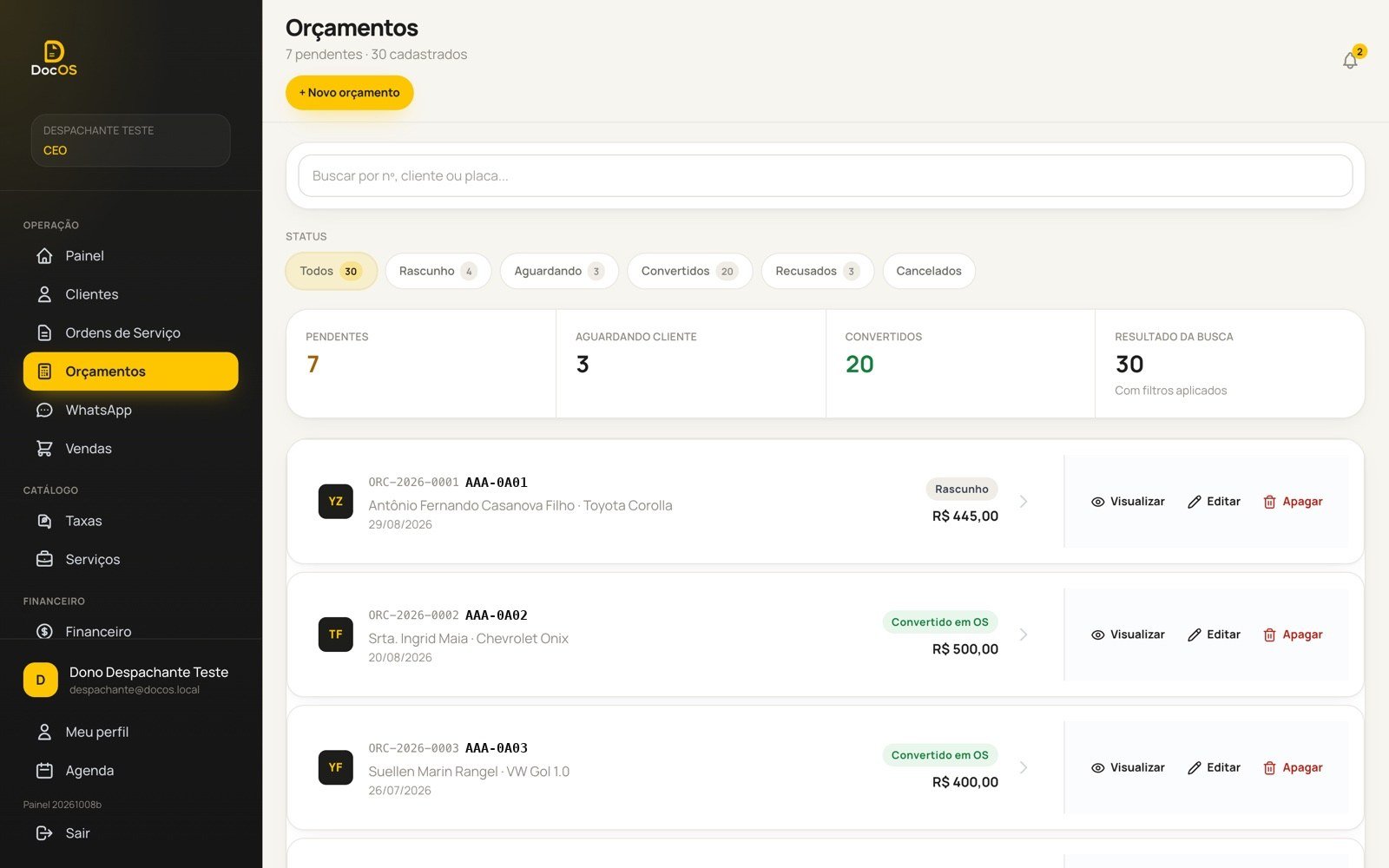Filter by Aguardando status

[x=559, y=271]
